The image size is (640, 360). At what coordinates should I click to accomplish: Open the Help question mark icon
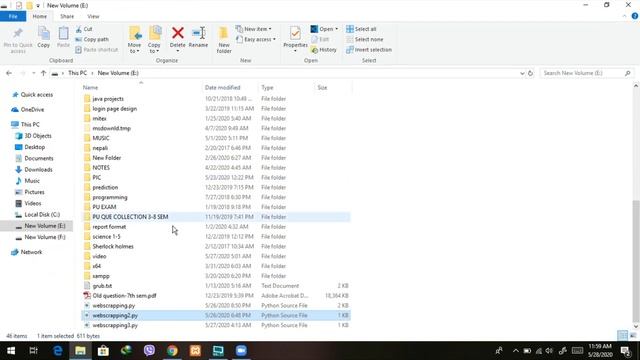(x=635, y=16)
